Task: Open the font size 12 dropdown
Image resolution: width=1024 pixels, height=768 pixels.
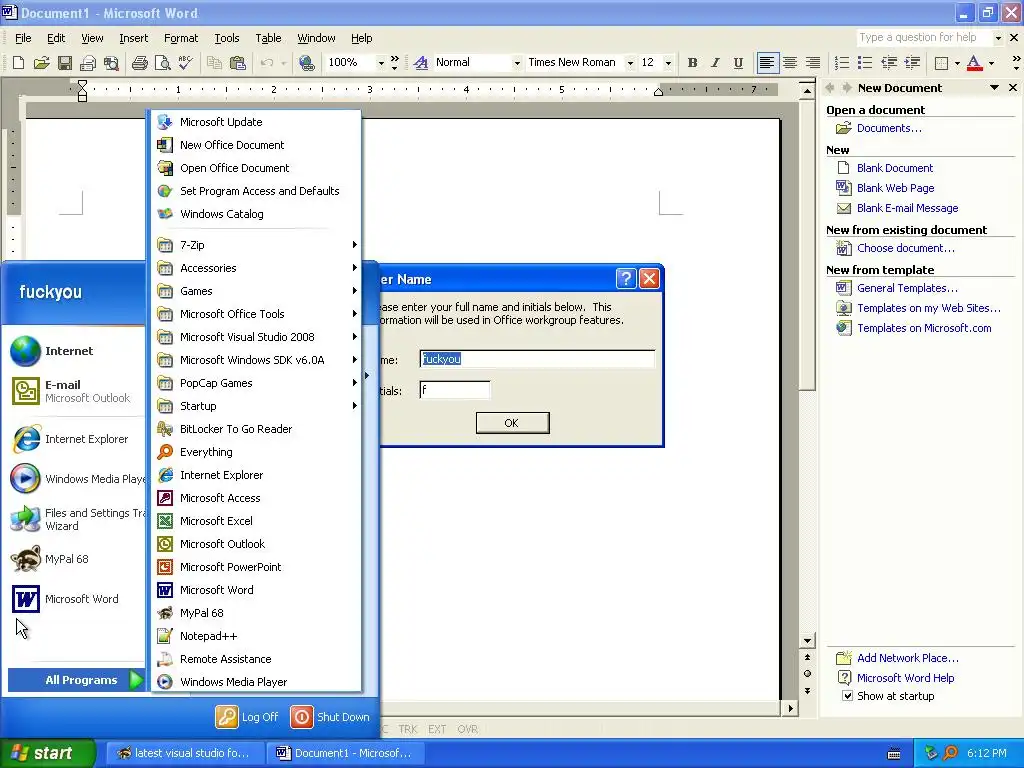Action: tap(667, 63)
